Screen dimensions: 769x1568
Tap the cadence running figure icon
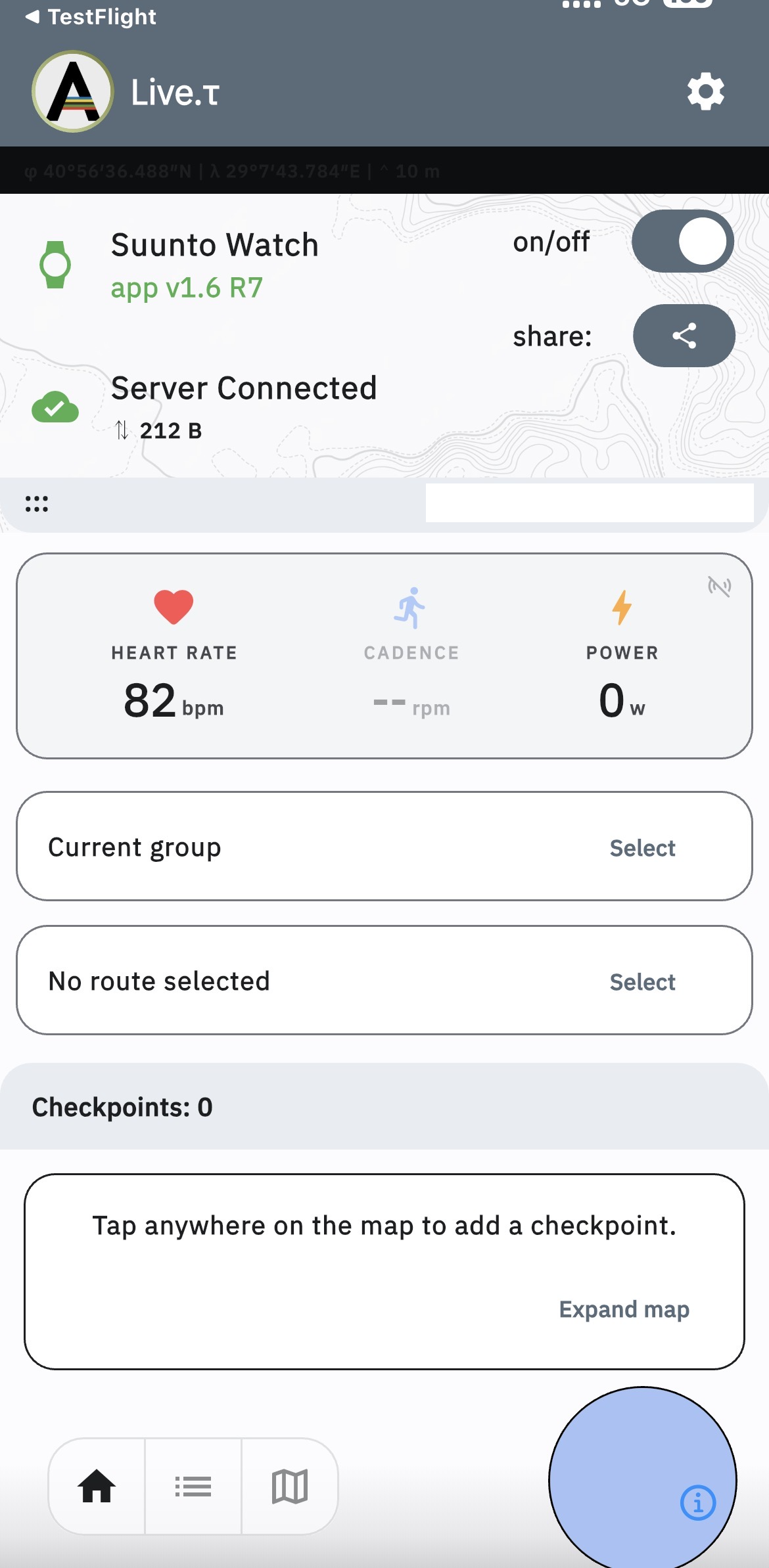pos(411,608)
